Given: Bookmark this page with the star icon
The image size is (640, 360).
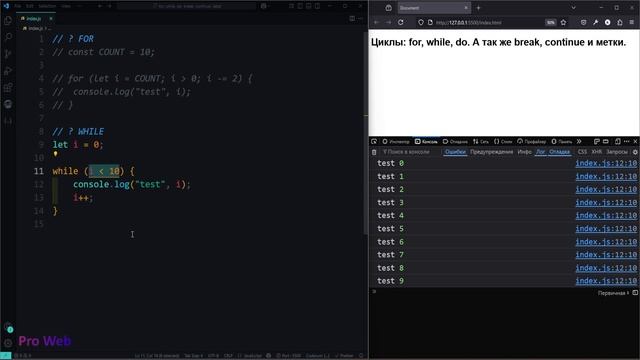Looking at the screenshot, I should tap(563, 22).
